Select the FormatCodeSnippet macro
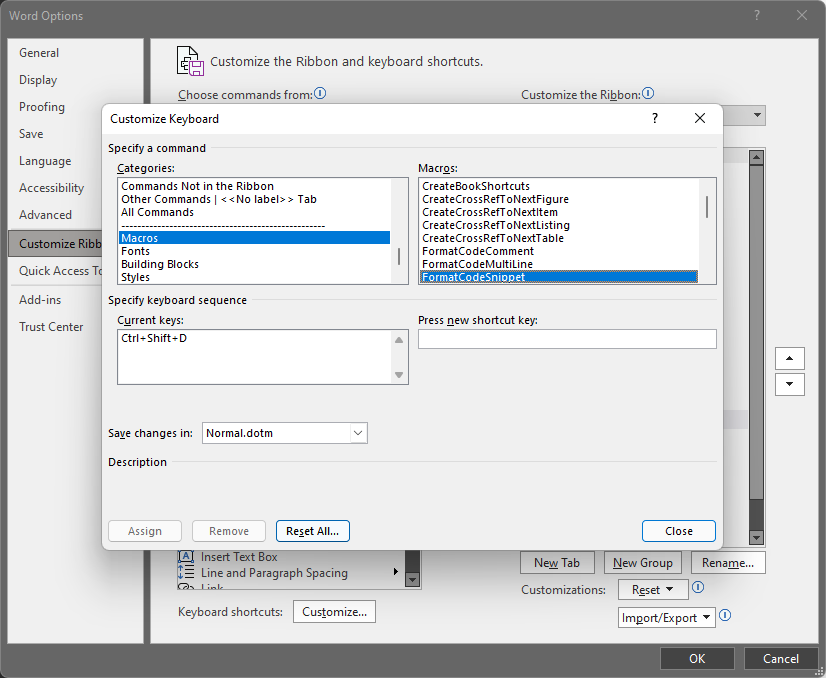This screenshot has height=678, width=826. 559,277
